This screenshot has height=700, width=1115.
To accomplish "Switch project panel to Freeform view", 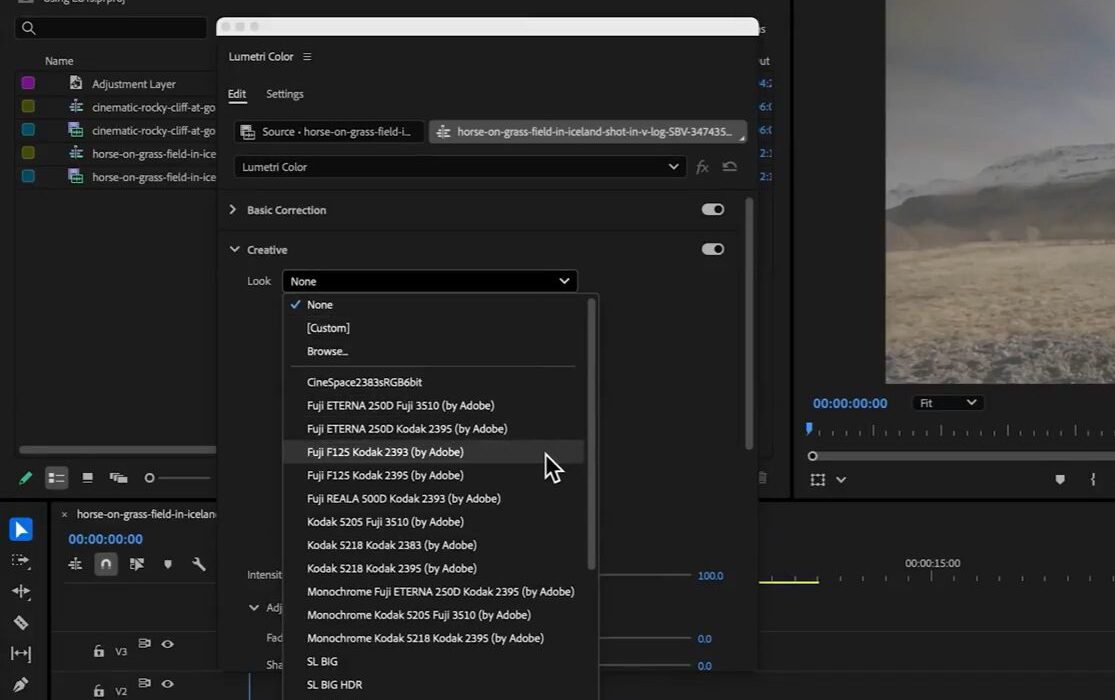I will pos(118,478).
